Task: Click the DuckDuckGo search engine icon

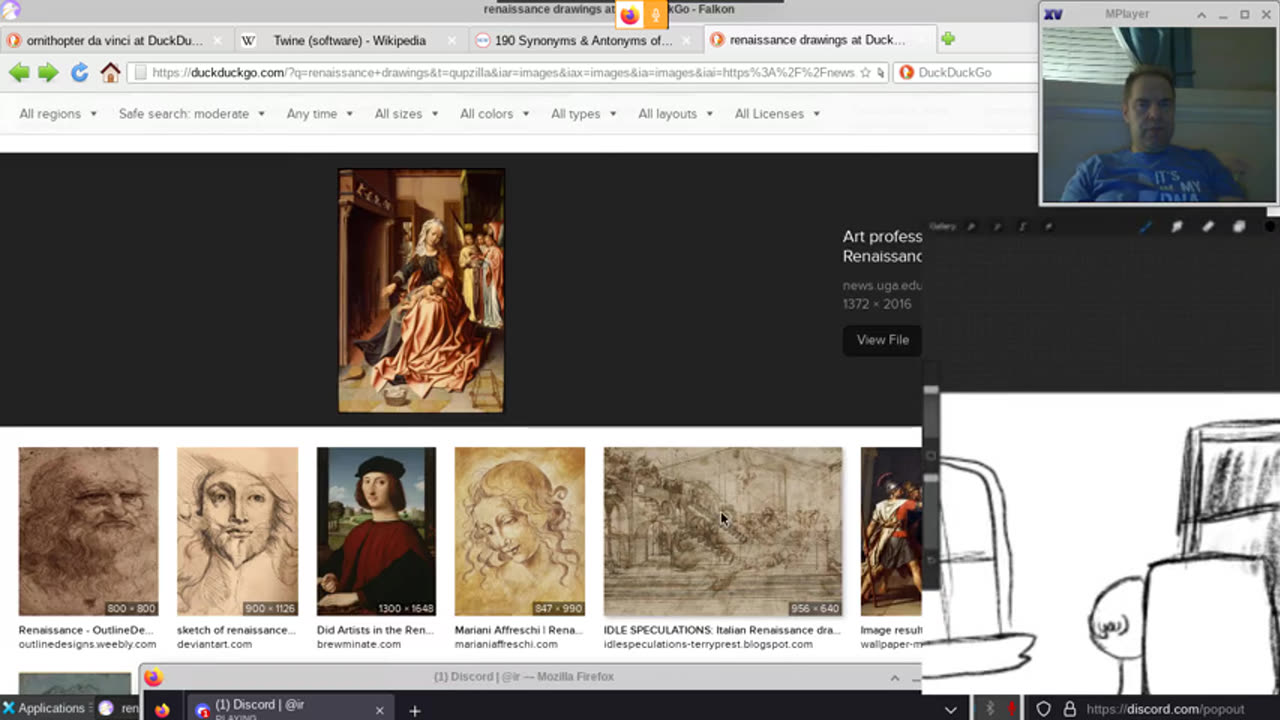Action: (x=906, y=72)
